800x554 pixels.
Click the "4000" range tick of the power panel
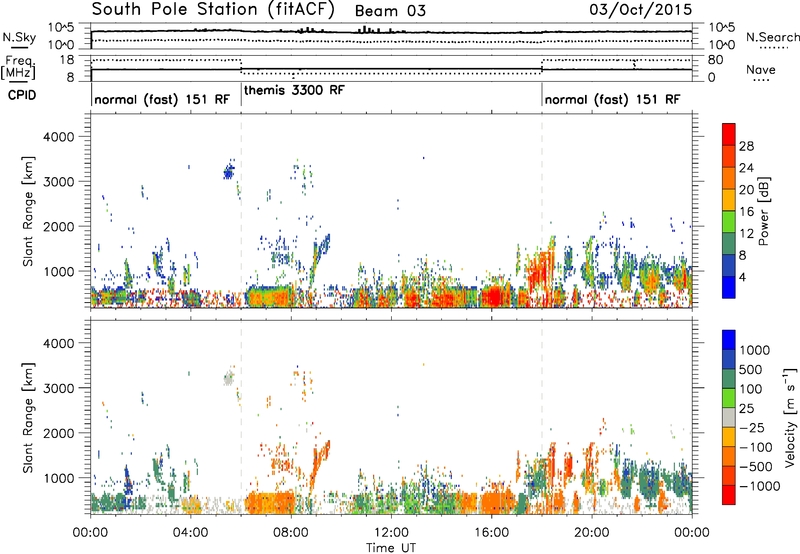(x=59, y=137)
